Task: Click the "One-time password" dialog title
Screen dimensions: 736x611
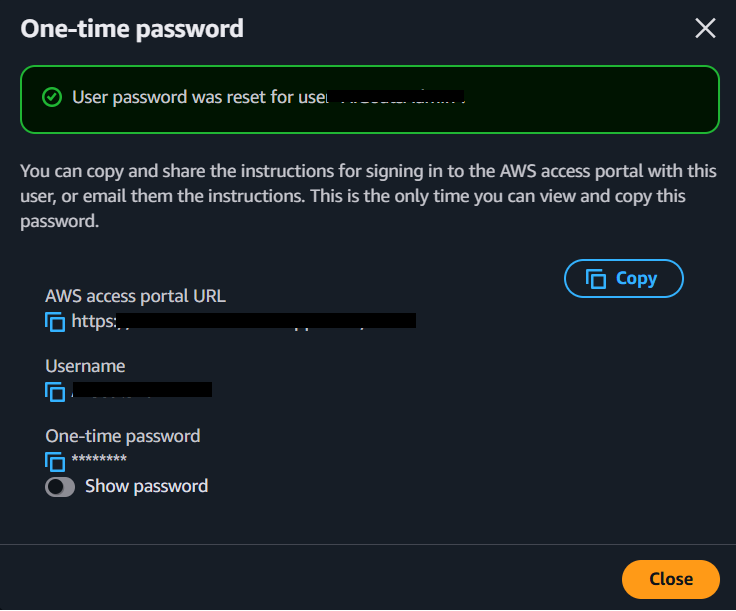Action: point(132,28)
